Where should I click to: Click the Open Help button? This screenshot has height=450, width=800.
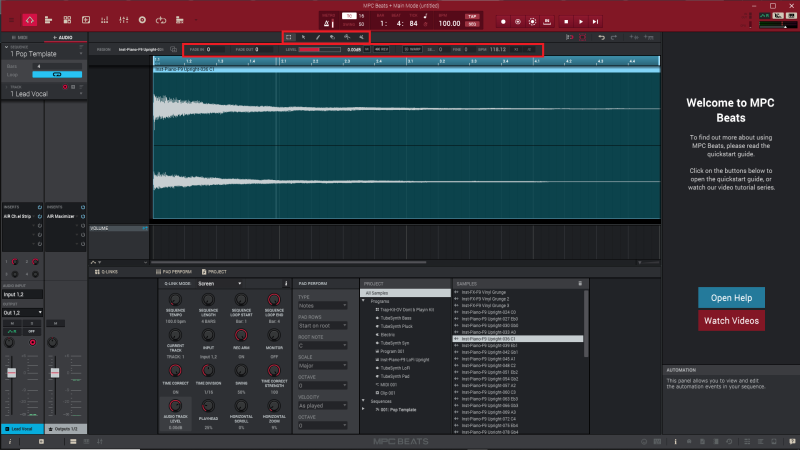pos(731,297)
